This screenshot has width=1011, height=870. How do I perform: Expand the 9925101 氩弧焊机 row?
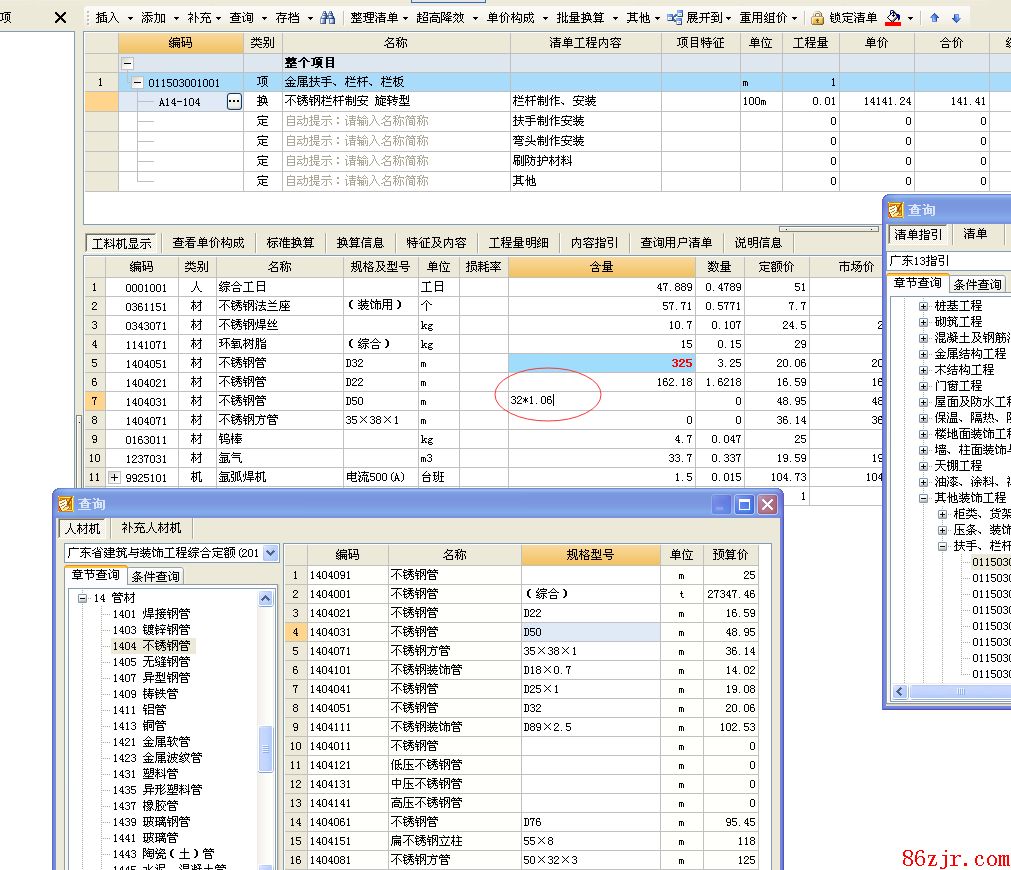[115, 478]
